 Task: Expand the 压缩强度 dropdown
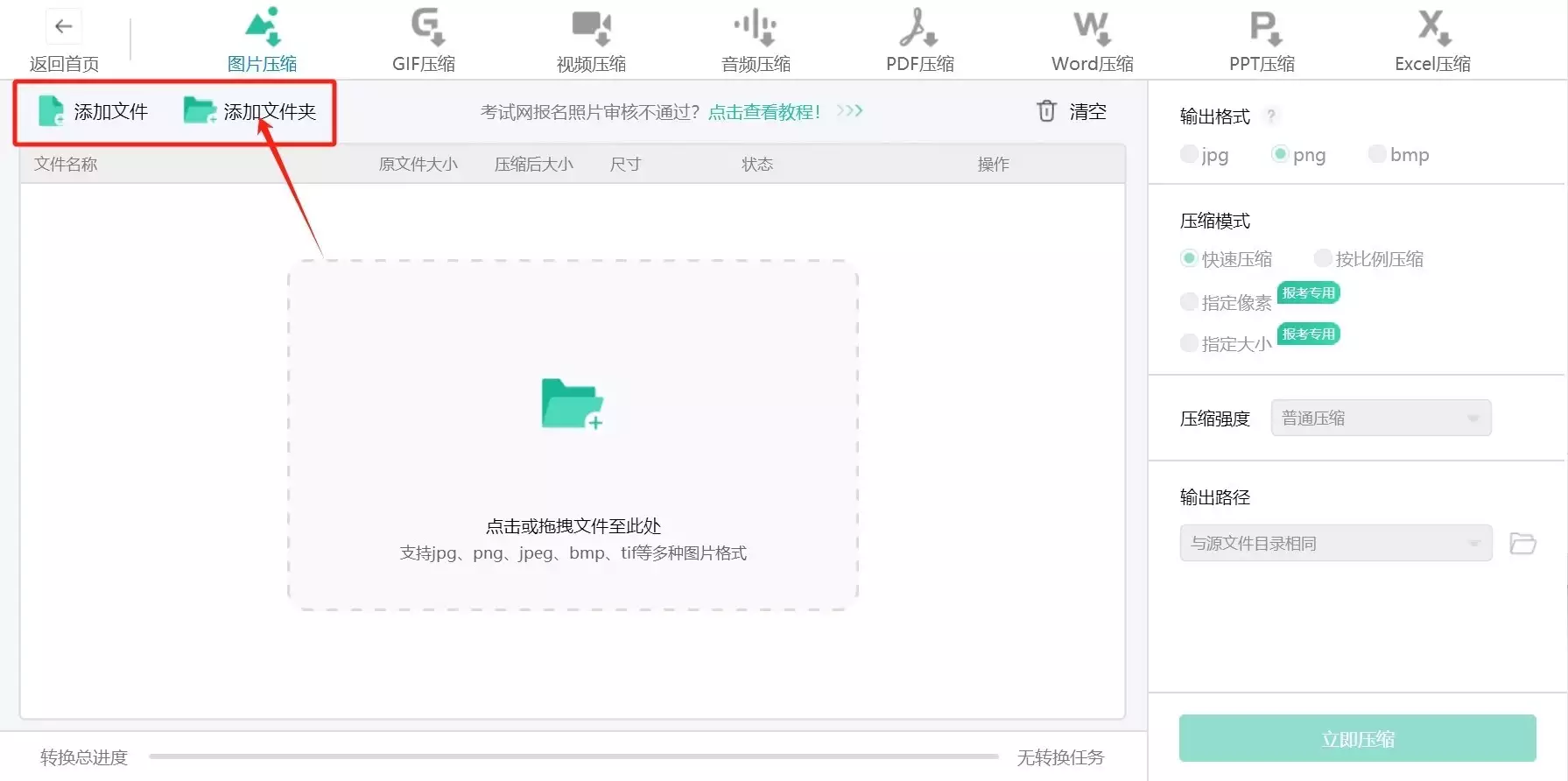1381,419
